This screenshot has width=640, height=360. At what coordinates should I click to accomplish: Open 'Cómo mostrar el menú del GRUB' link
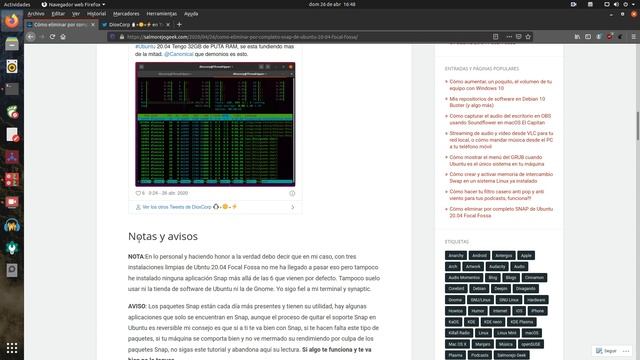pos(497,160)
